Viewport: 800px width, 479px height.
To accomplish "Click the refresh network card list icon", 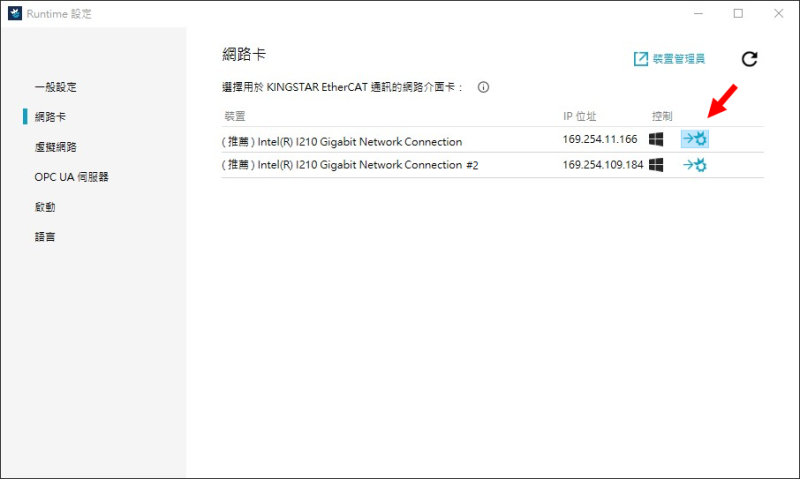I will pos(749,59).
